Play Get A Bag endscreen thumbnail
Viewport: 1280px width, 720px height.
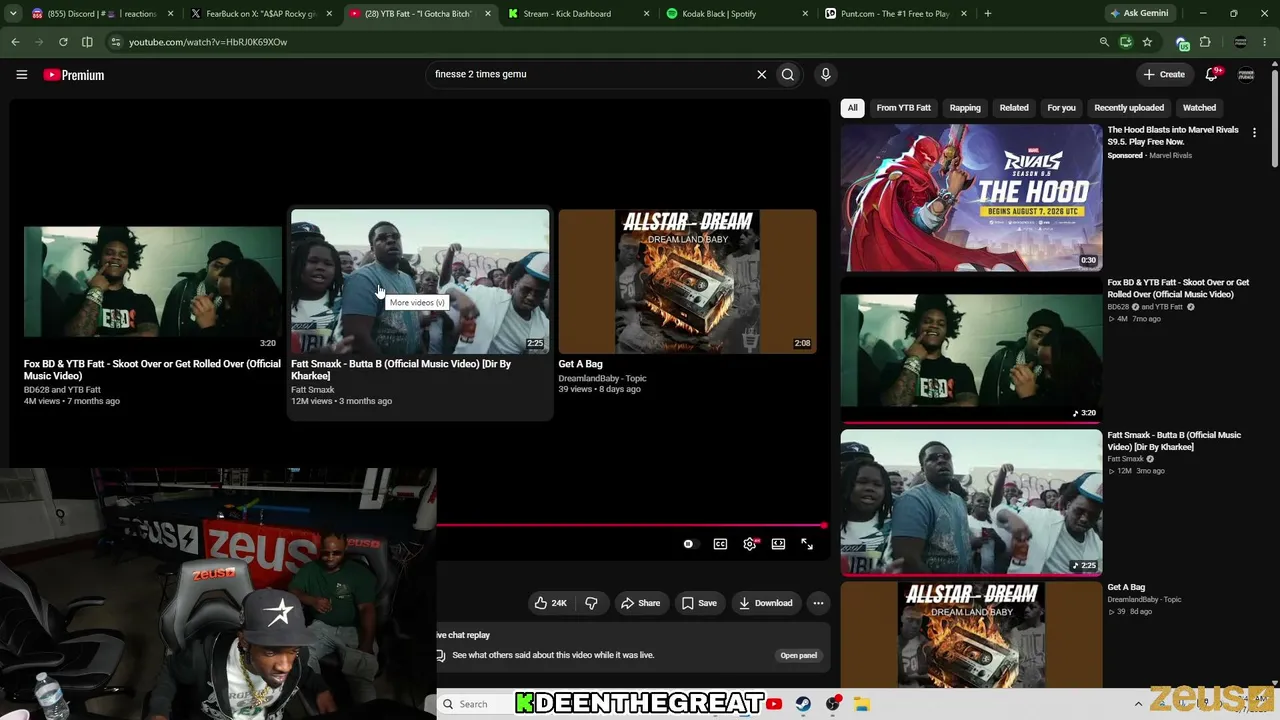tap(687, 282)
